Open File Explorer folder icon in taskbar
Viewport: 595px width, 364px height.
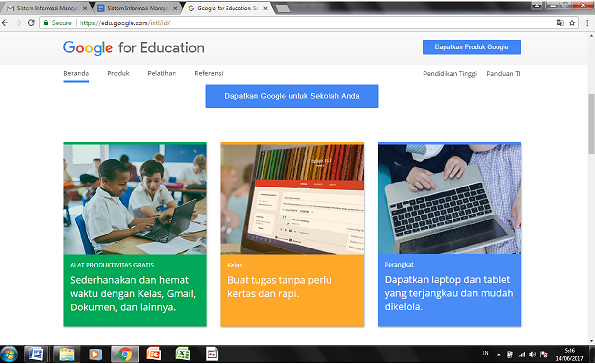pos(66,355)
